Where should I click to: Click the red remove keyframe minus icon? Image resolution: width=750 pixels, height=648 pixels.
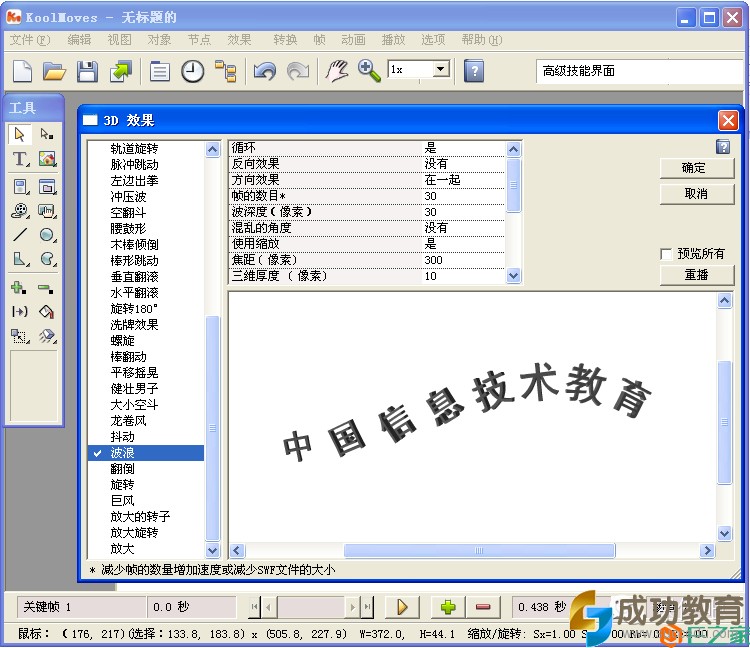[483, 607]
